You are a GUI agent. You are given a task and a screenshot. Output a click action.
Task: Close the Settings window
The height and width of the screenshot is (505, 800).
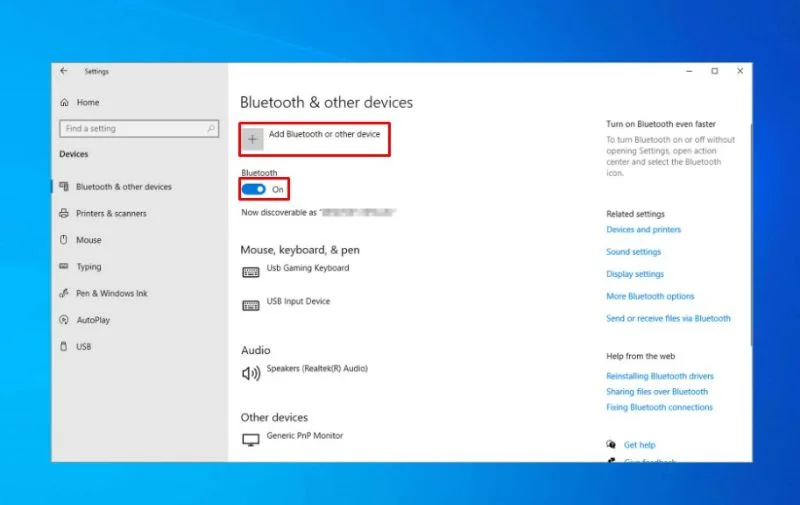tap(740, 71)
